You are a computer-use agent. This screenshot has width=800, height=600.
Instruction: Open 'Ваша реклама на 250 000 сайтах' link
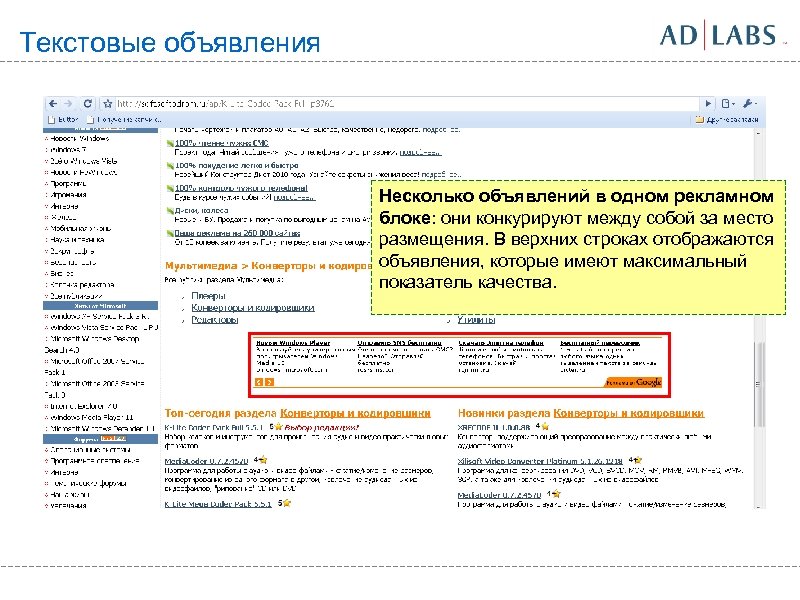[x=237, y=233]
